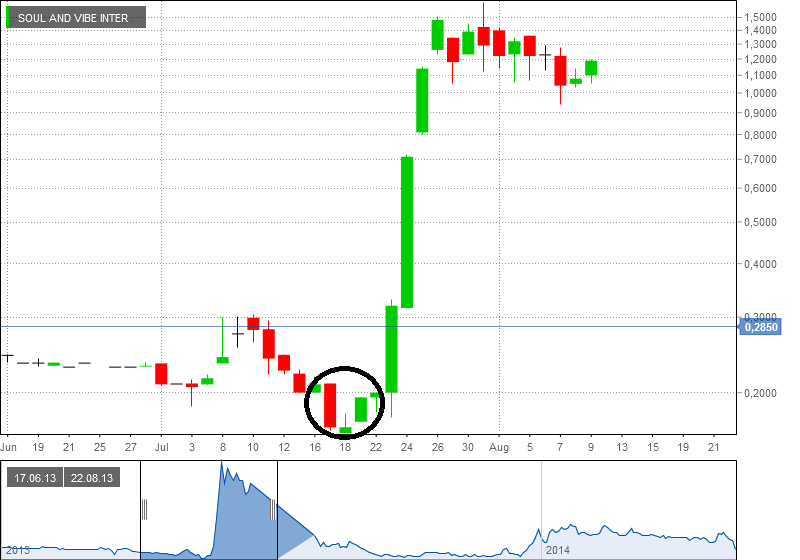Select the tall green candle near 24 July
Image resolution: width=800 pixels, height=560 pixels.
pos(407,232)
